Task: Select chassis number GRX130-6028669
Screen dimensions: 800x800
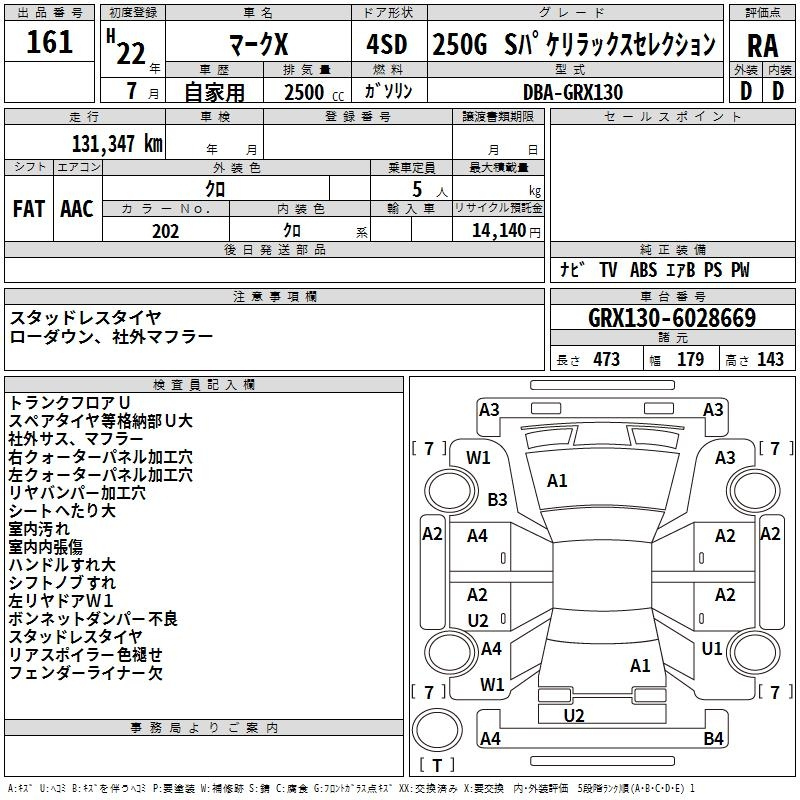Action: tap(671, 318)
